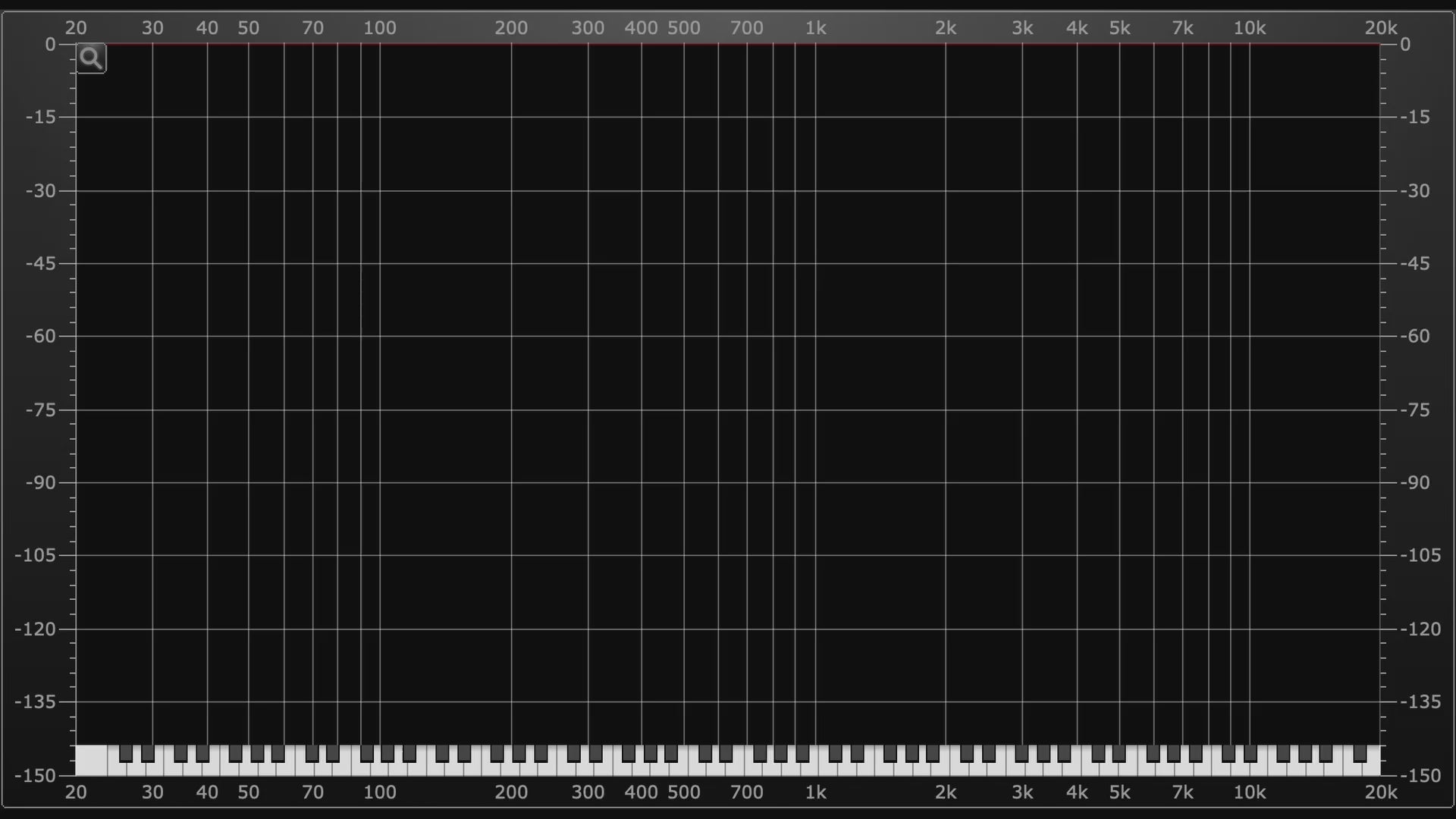This screenshot has width=1456, height=819.
Task: Click the left -15 dB scale label
Action: coord(41,117)
